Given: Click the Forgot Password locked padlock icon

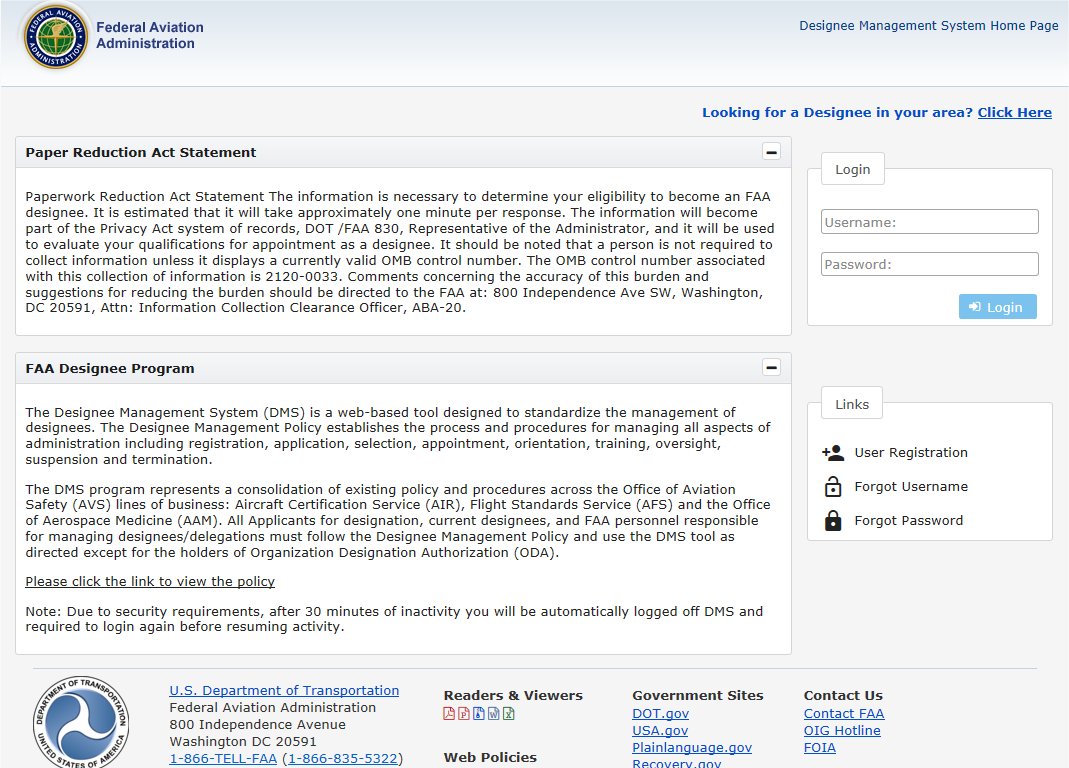Looking at the screenshot, I should tap(832, 520).
